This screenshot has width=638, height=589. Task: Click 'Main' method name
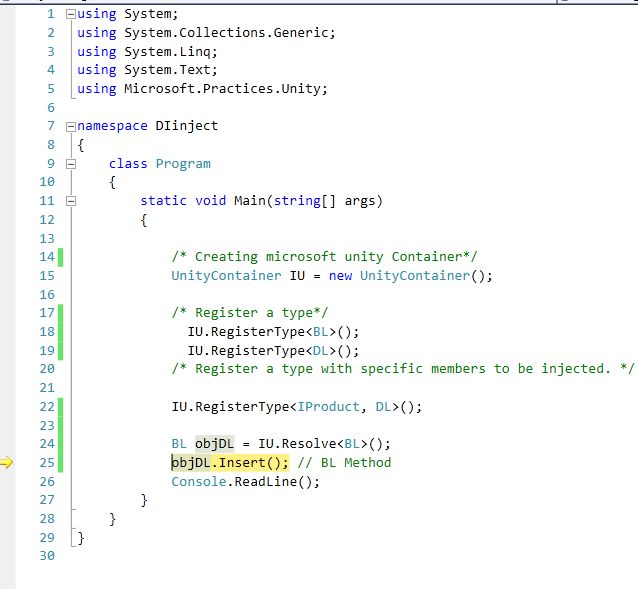[x=250, y=201]
